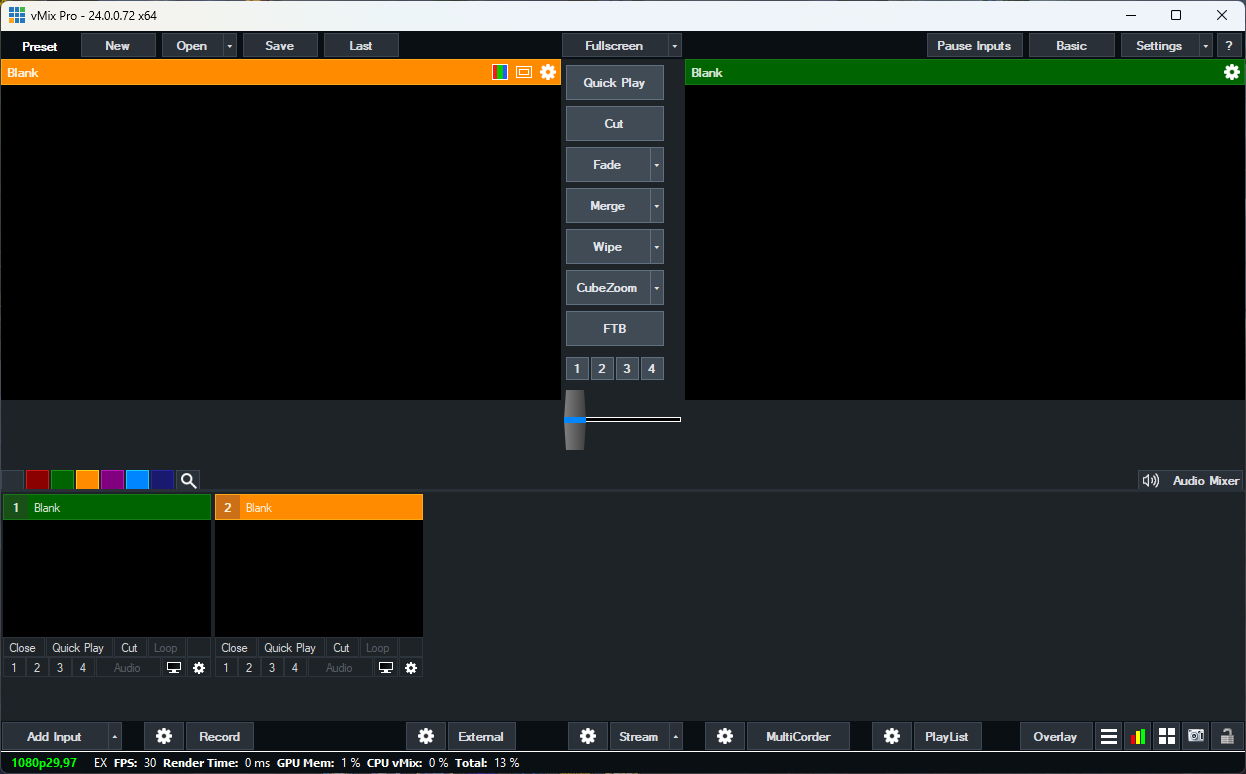Open the Audio Mixer speaker icon
Image resolution: width=1246 pixels, height=774 pixels.
(1150, 480)
